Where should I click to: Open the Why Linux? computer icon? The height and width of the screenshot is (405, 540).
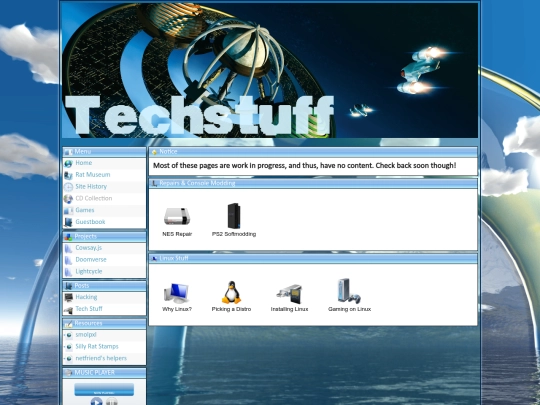[x=176, y=293]
